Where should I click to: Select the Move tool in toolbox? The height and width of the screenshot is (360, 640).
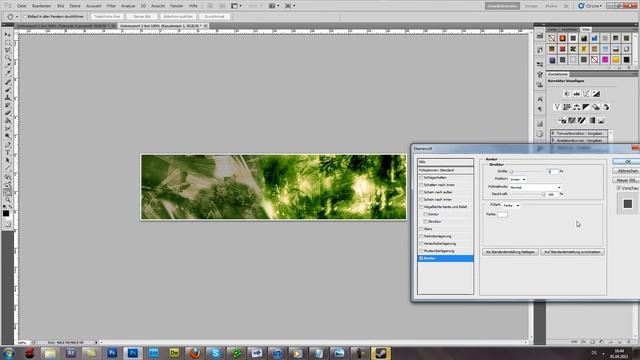point(8,36)
